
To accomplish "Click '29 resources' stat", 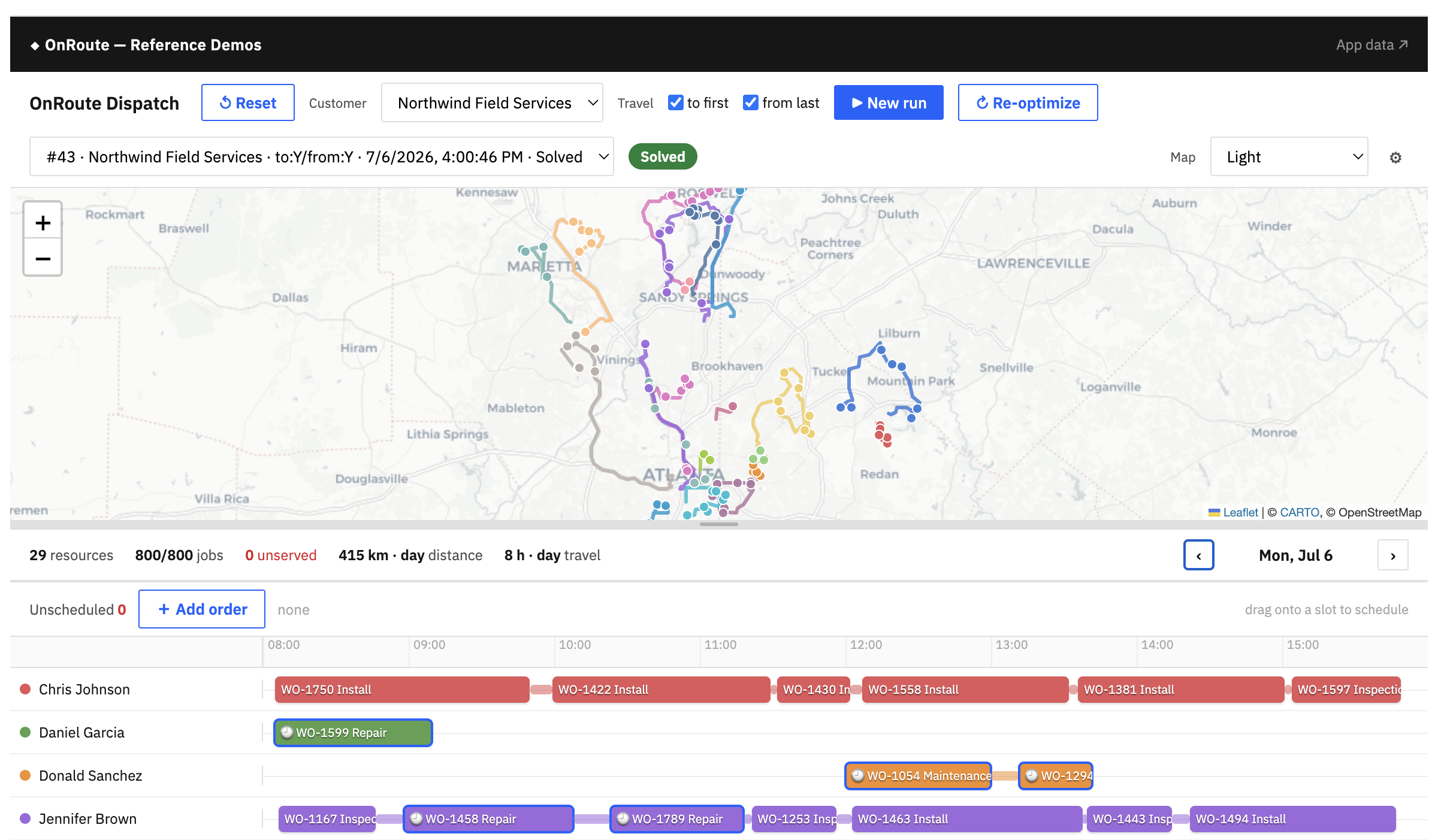I will click(x=71, y=555).
